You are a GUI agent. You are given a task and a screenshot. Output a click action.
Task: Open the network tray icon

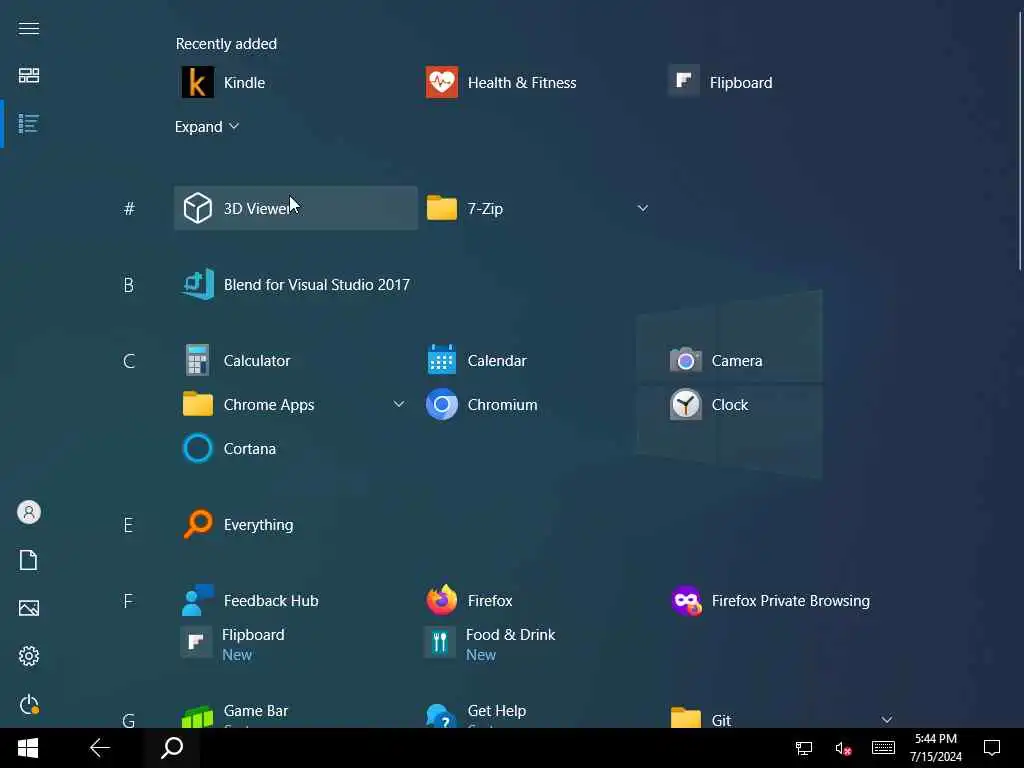(803, 748)
